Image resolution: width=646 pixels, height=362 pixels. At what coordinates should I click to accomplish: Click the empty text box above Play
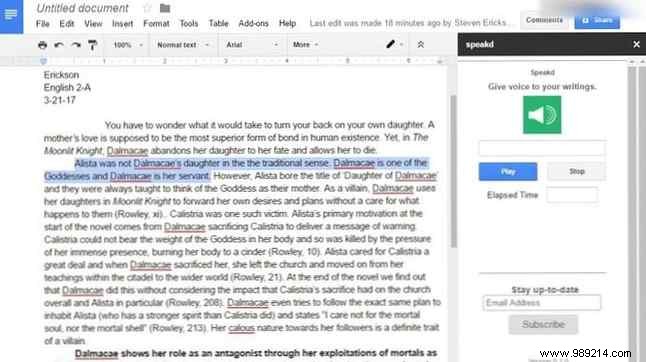click(542, 148)
